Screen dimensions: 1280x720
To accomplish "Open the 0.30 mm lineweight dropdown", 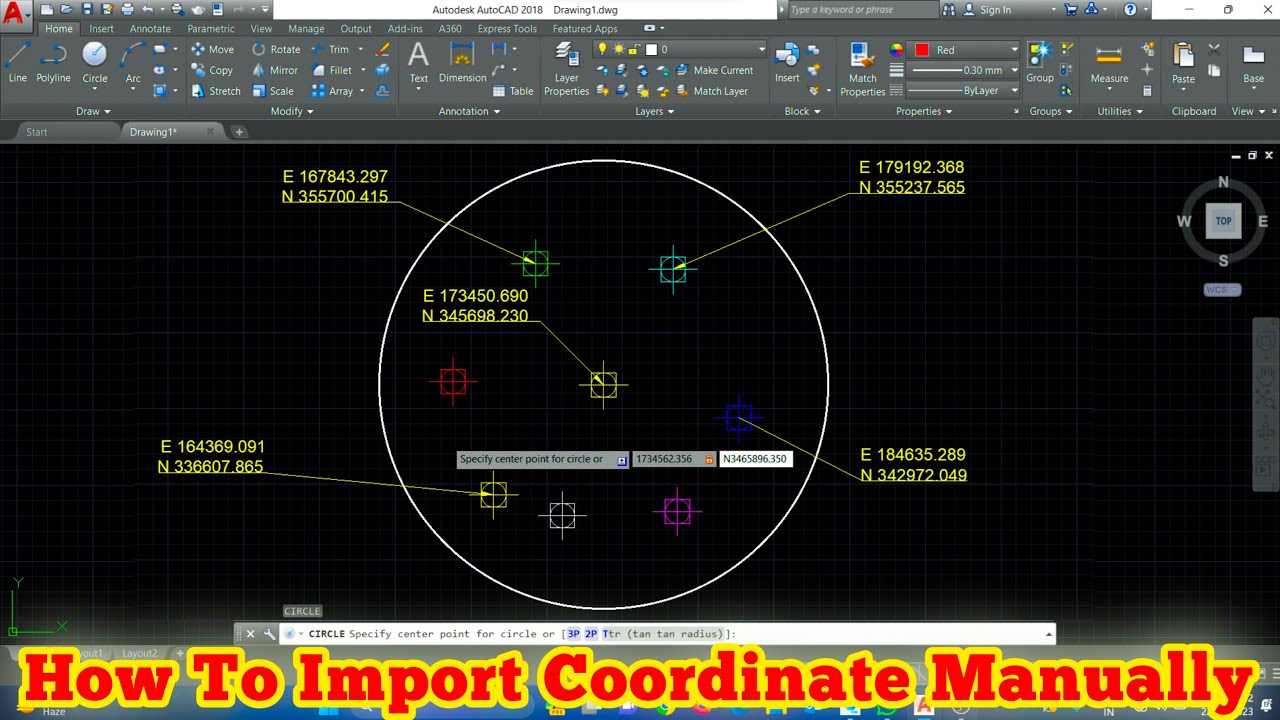I will (1014, 70).
